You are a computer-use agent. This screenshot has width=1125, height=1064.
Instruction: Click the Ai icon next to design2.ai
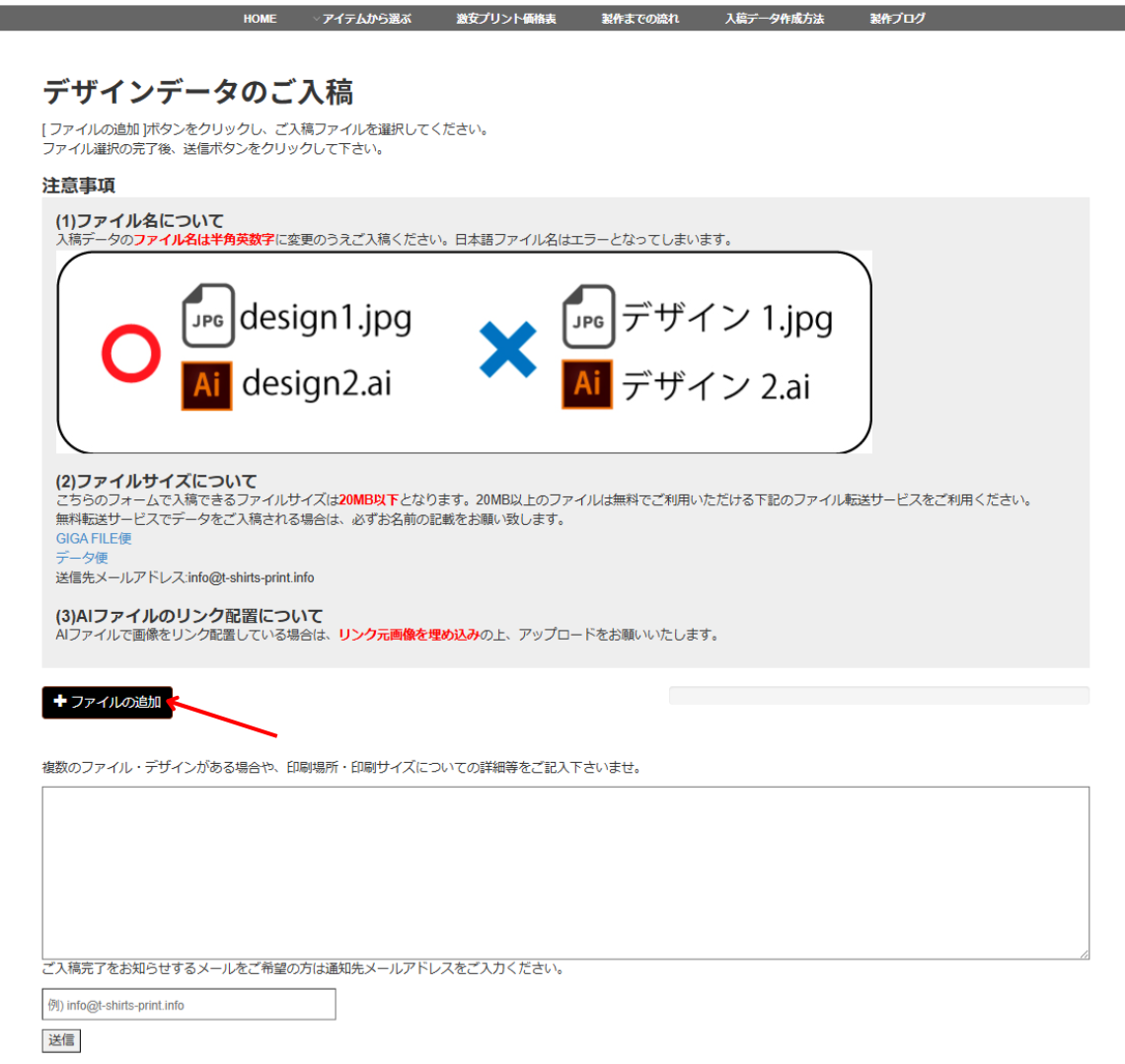tap(206, 385)
